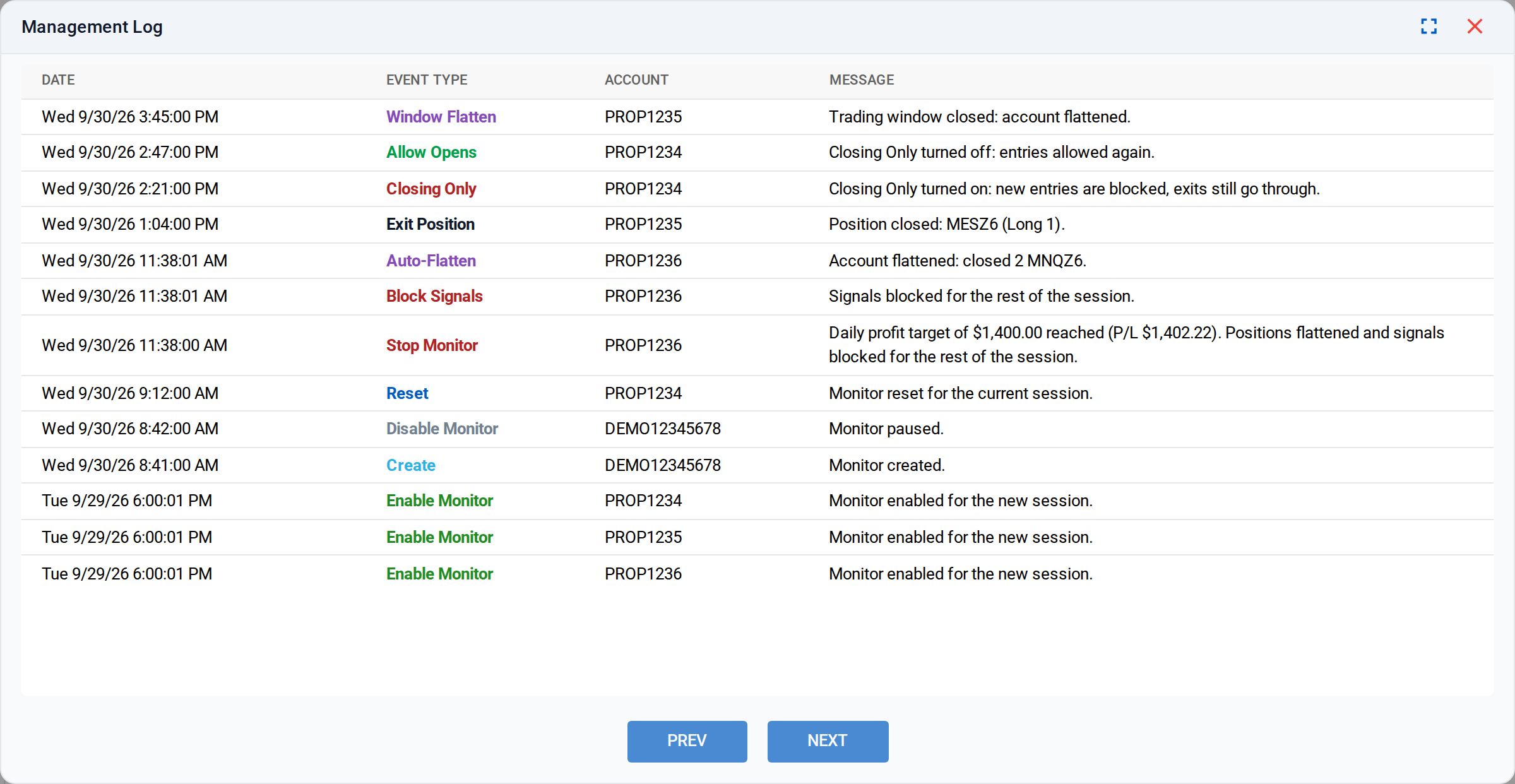This screenshot has height=784, width=1515.
Task: Select the Window Flatten event
Action: (441, 117)
